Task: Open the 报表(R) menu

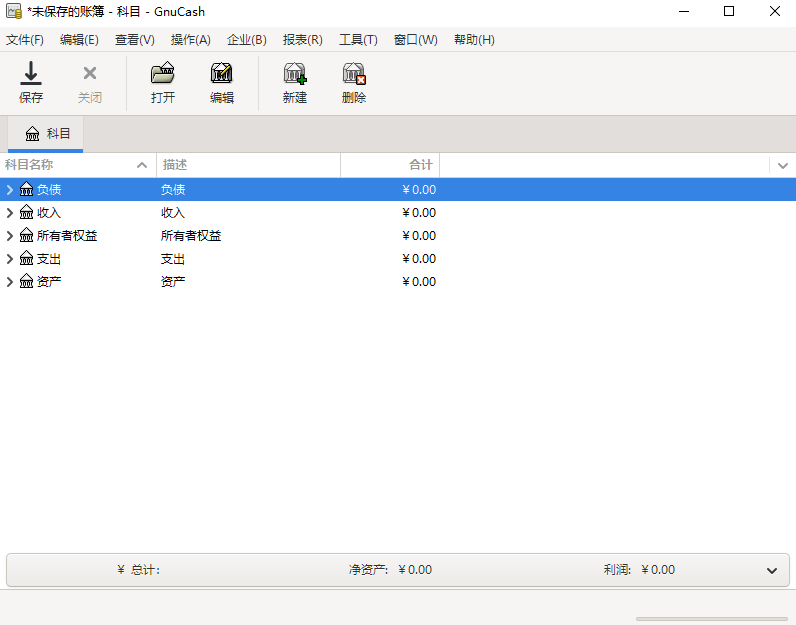Action: [x=303, y=40]
